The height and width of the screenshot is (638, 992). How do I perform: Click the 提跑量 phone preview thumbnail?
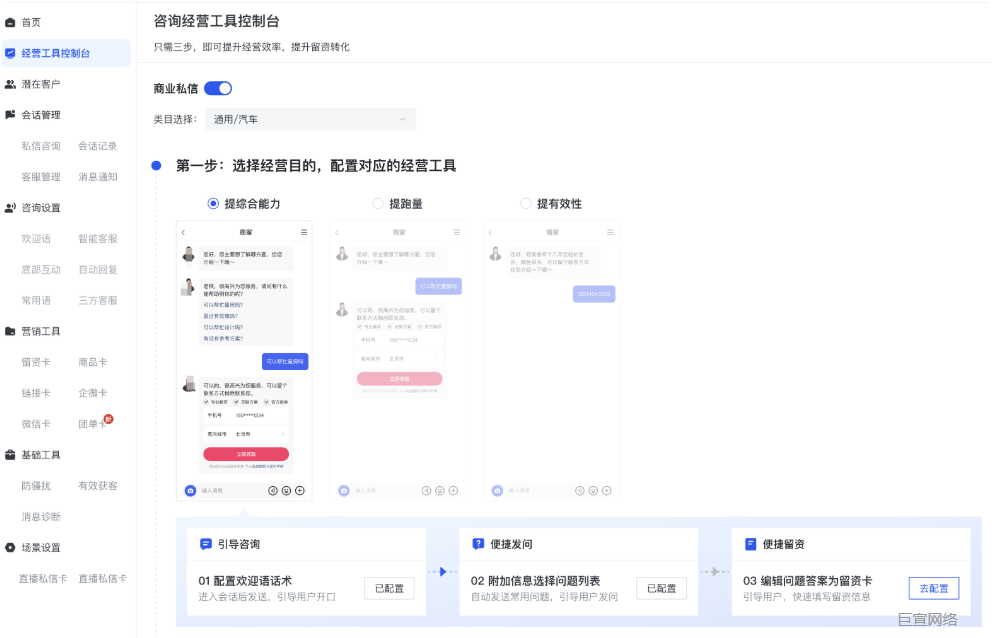397,361
